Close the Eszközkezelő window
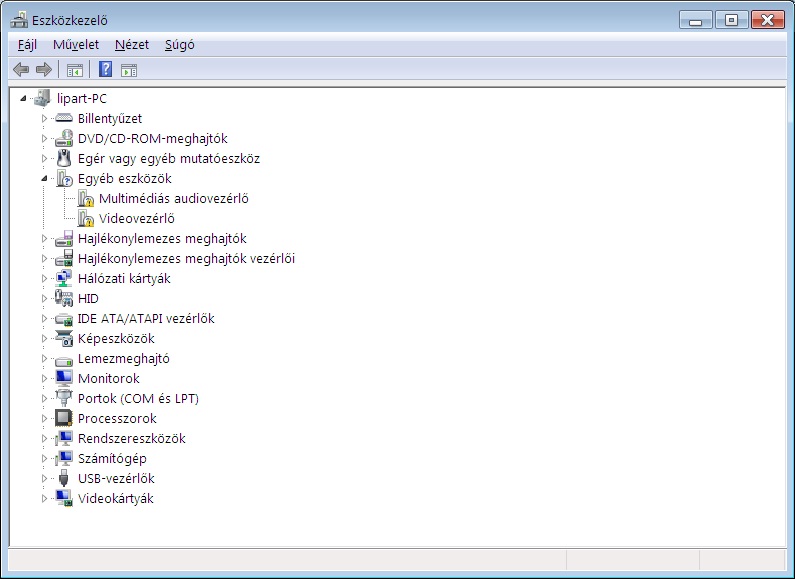 click(768, 20)
